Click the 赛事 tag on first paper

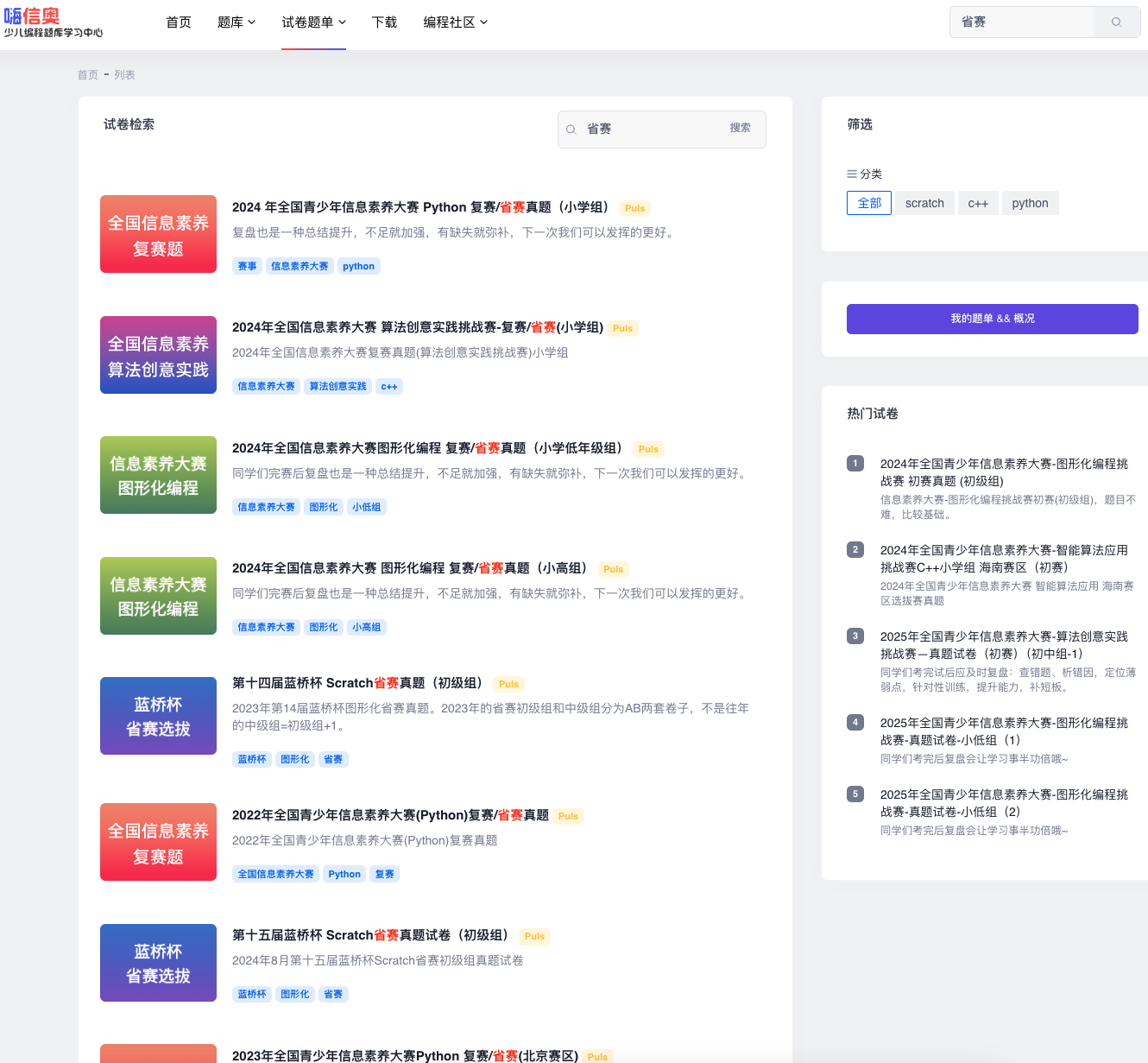pos(247,266)
